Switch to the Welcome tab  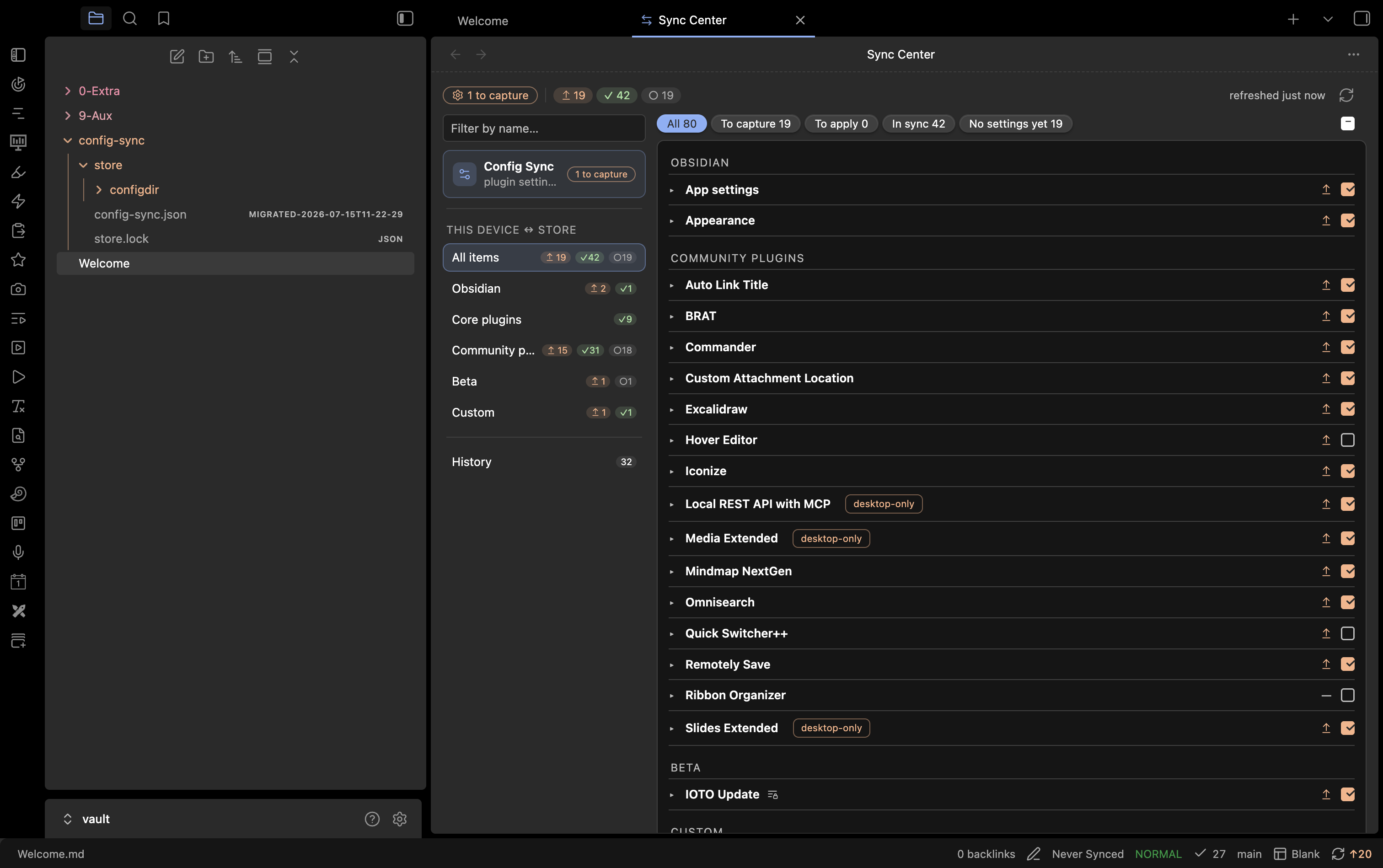pyautogui.click(x=482, y=21)
